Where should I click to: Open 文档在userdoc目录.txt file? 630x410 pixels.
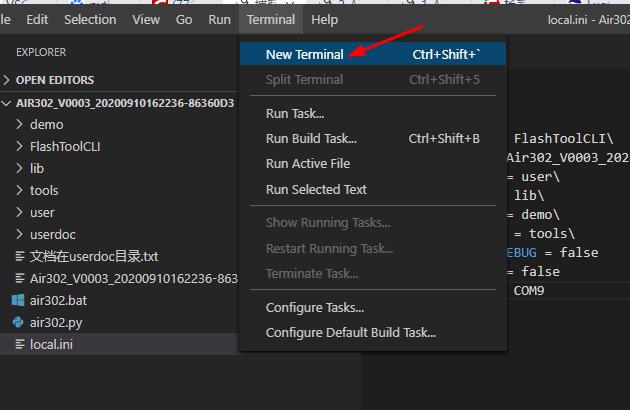[x=119, y=256]
